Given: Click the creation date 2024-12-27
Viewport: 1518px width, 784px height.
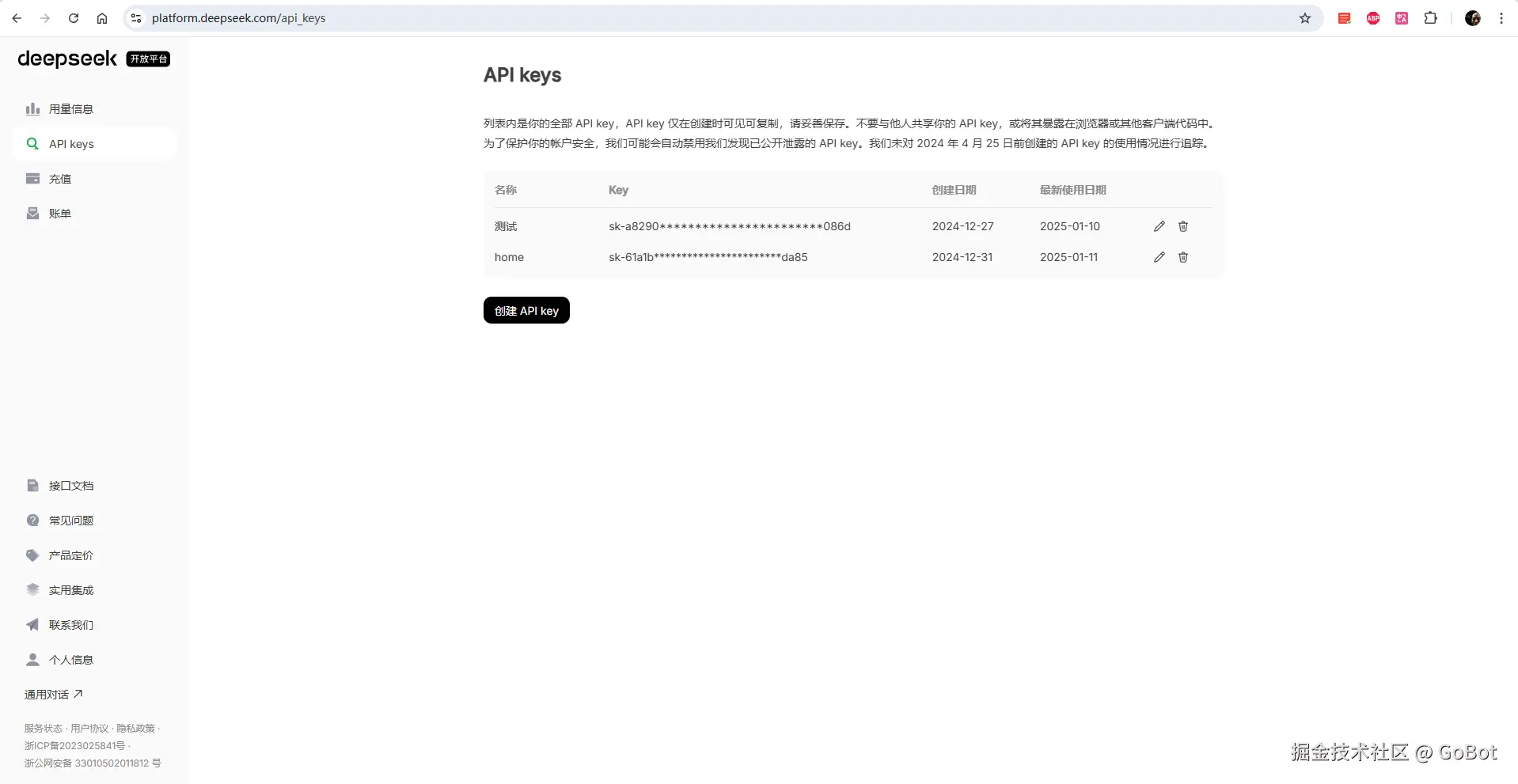Looking at the screenshot, I should [x=963, y=226].
